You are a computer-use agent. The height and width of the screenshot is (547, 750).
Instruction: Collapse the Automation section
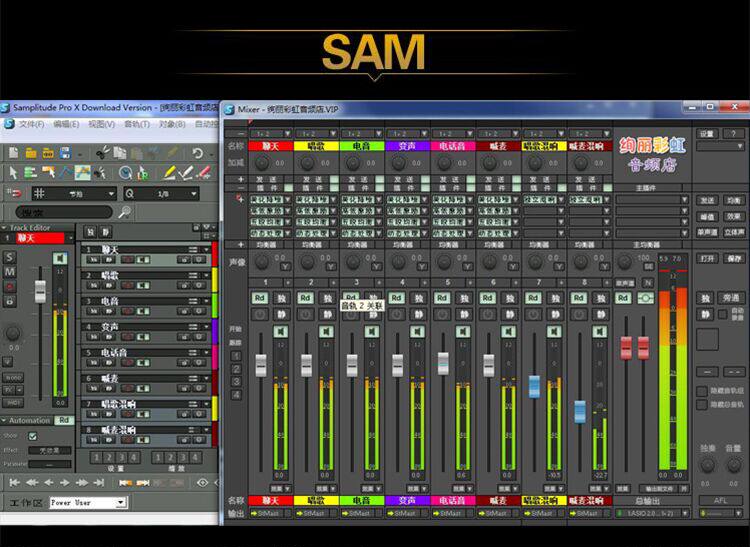(x=4, y=421)
